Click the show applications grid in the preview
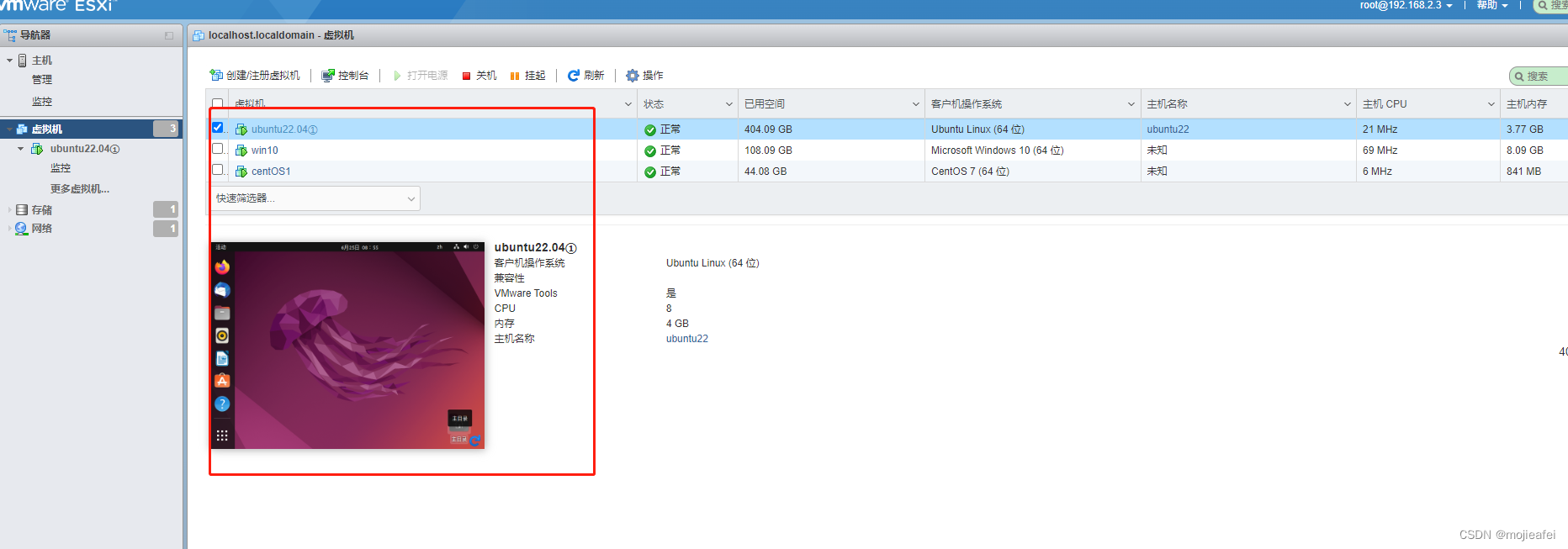Screen dimensions: 1568x549 pyautogui.click(x=222, y=436)
